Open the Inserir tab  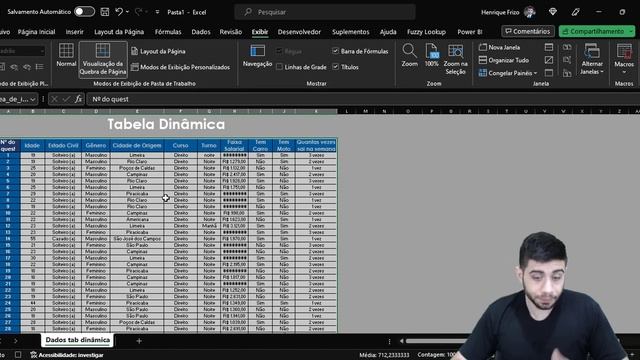pyautogui.click(x=74, y=32)
